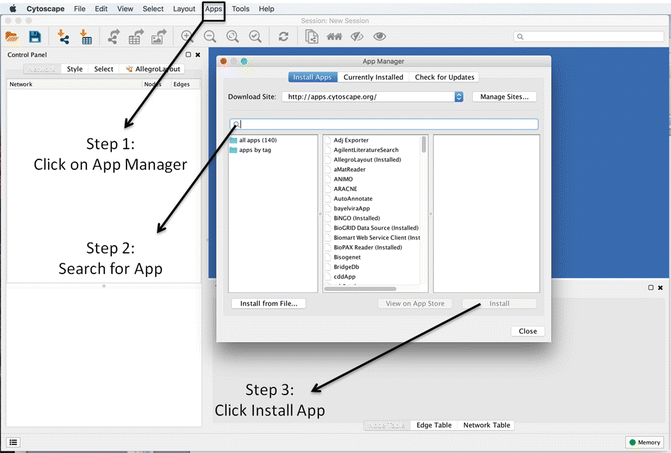Open the Select menu in menu bar

153,9
